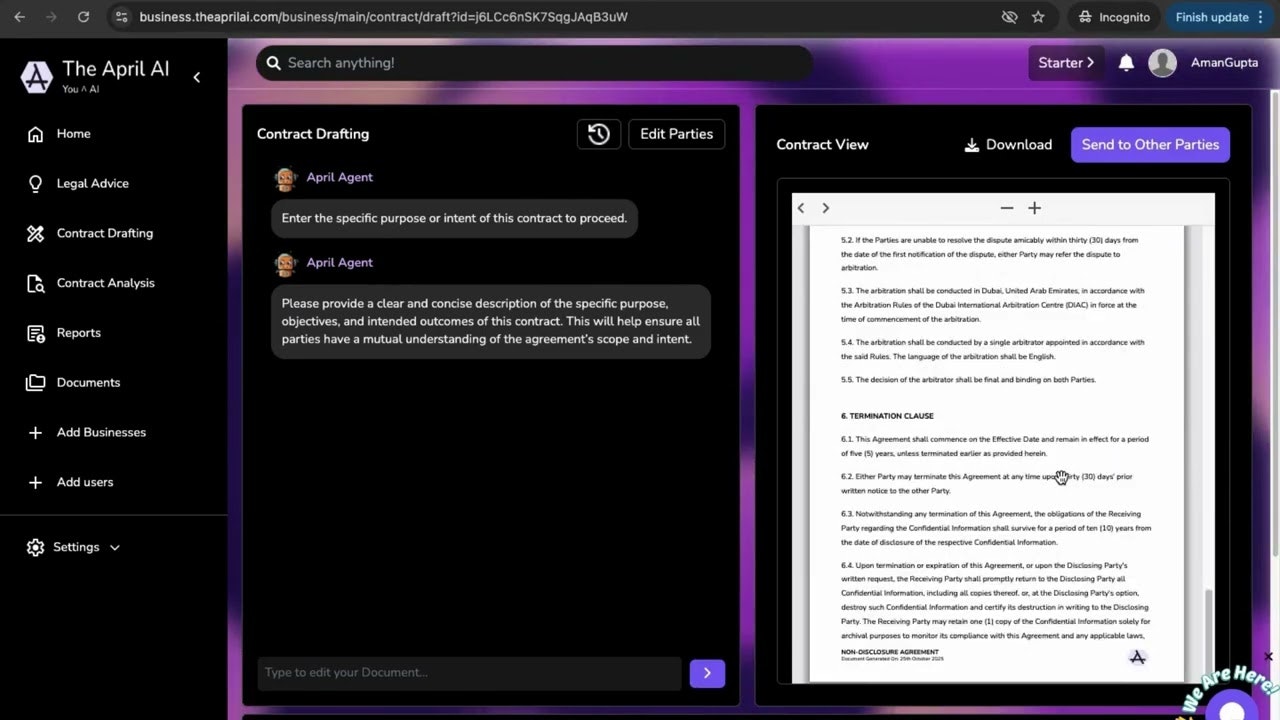1280x720 pixels.
Task: Click the second April Agent avatar
Action: click(x=285, y=264)
